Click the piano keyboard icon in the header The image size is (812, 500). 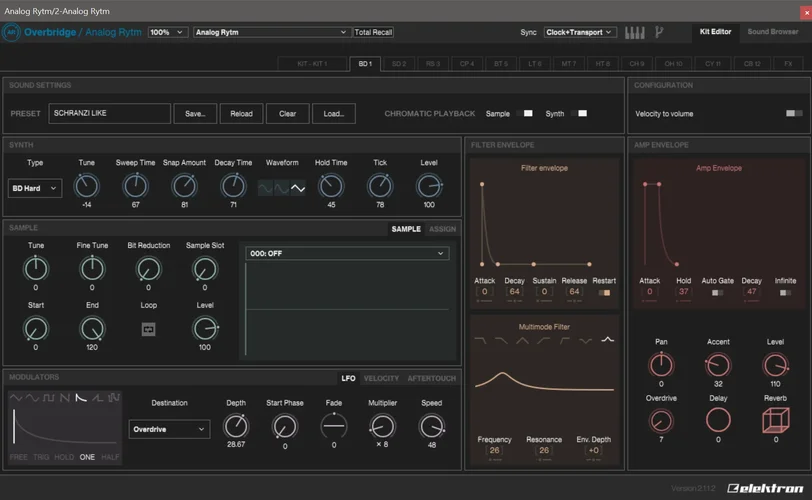(x=635, y=32)
